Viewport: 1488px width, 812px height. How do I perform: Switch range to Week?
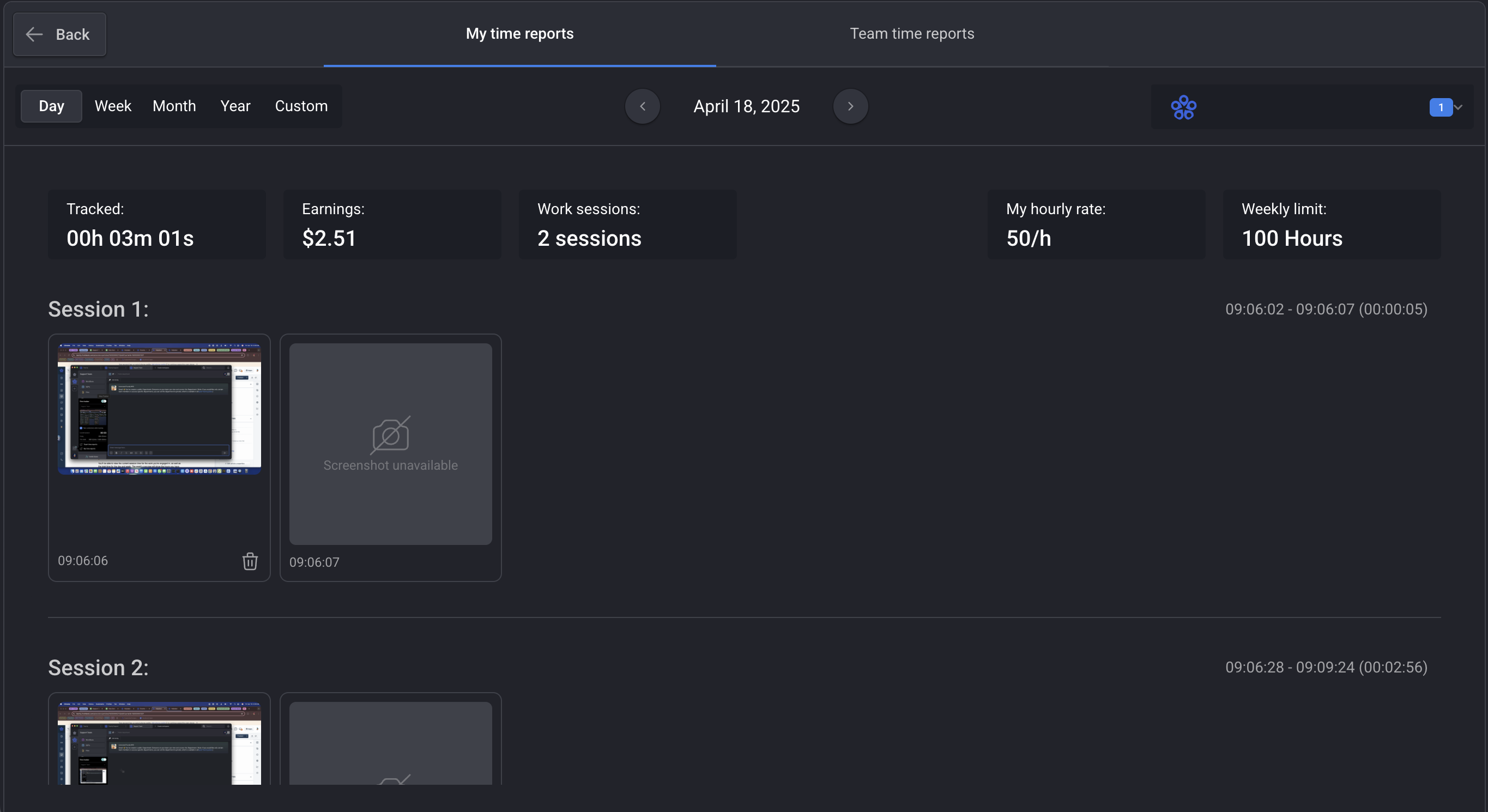(x=113, y=106)
